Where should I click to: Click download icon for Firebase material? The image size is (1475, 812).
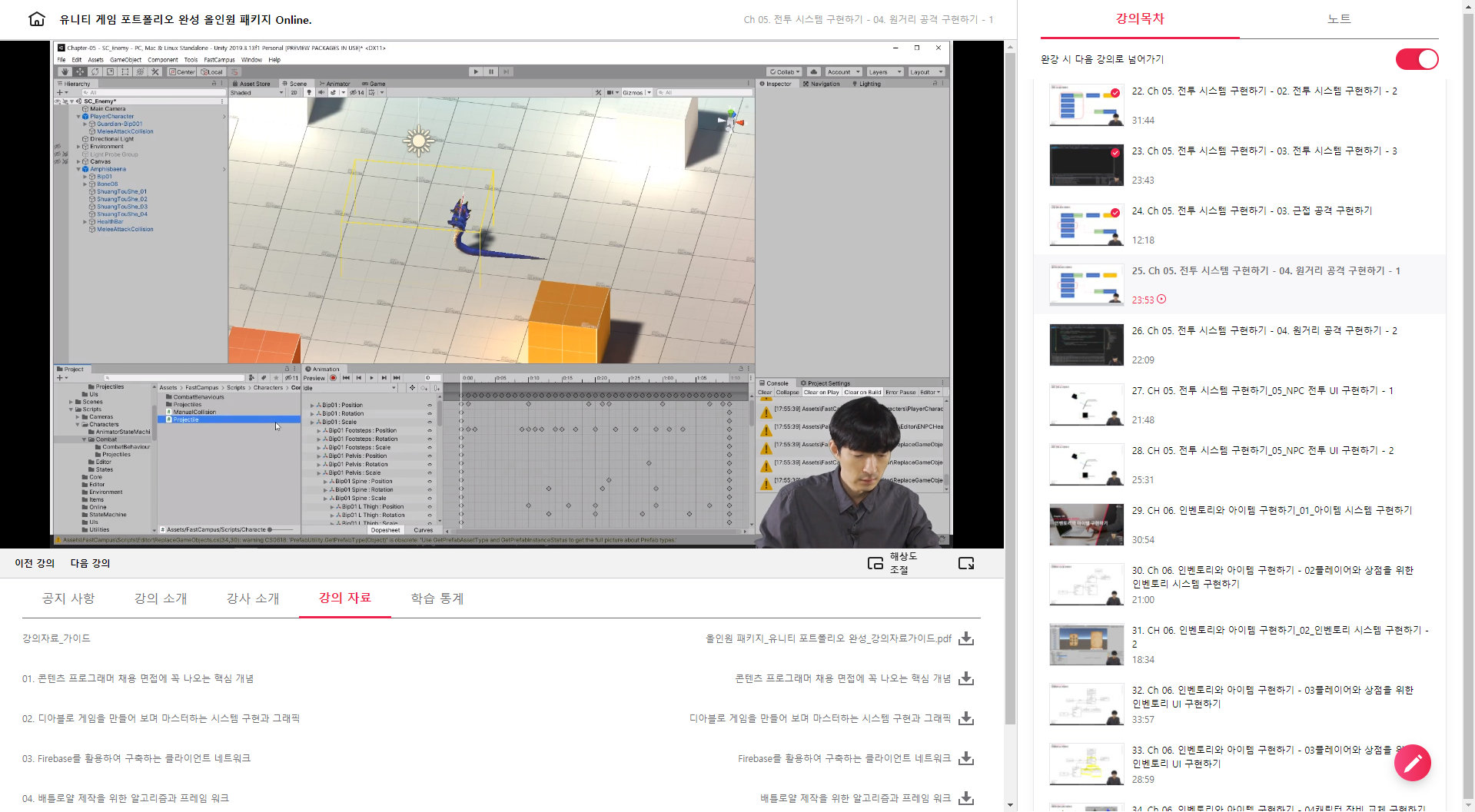(x=966, y=758)
